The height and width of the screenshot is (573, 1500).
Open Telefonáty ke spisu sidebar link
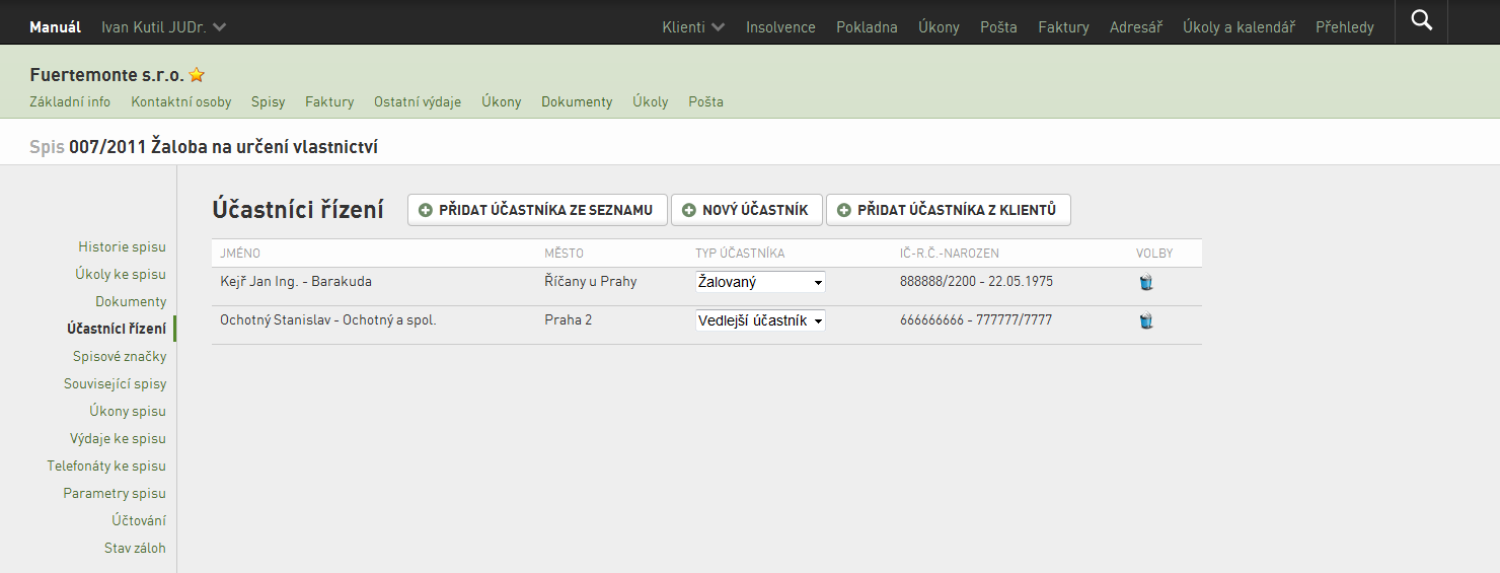click(x=106, y=466)
